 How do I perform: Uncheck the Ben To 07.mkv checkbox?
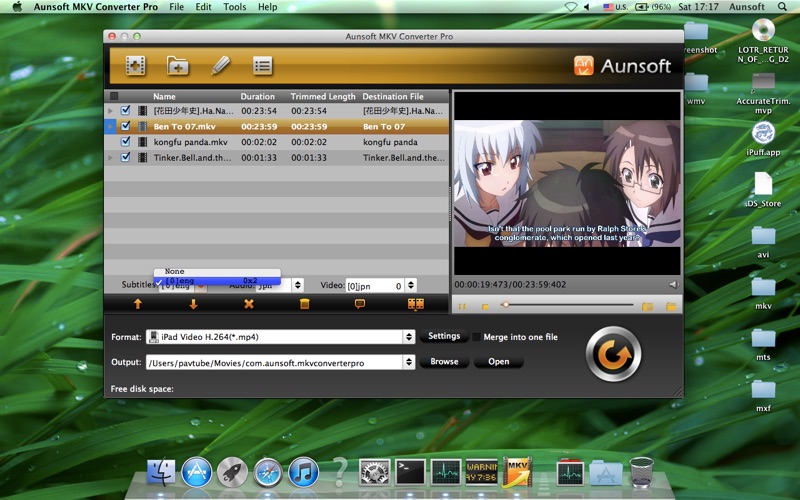(126, 126)
